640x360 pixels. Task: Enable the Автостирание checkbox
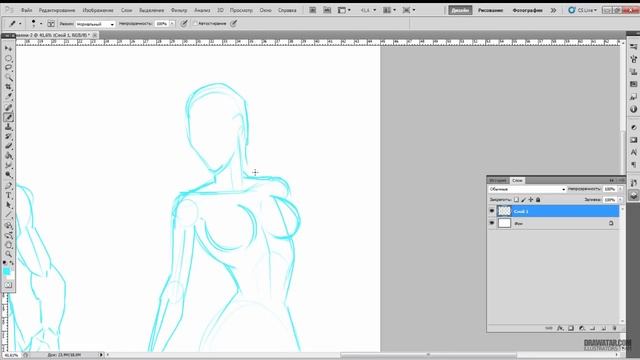click(196, 24)
